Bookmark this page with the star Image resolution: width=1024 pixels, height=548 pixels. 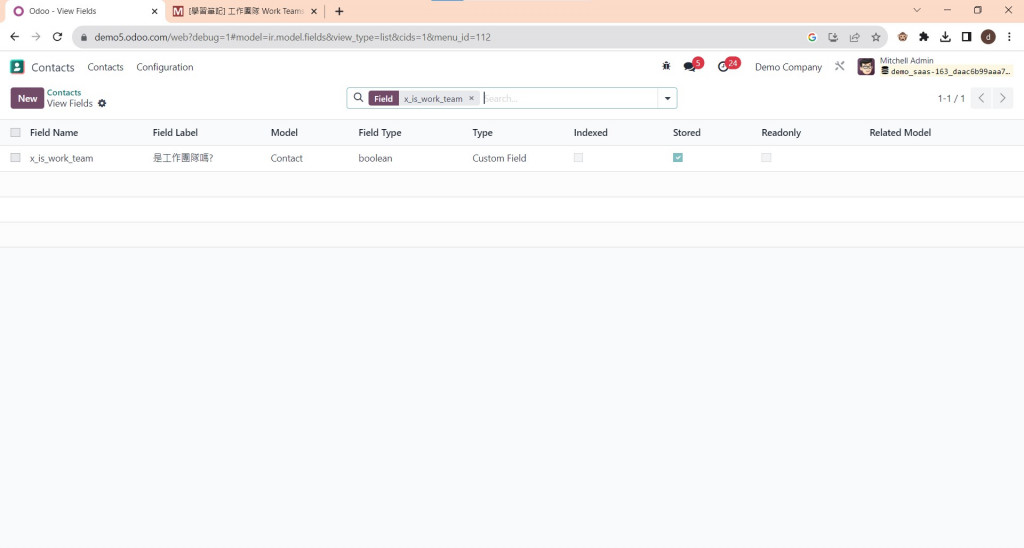click(876, 37)
